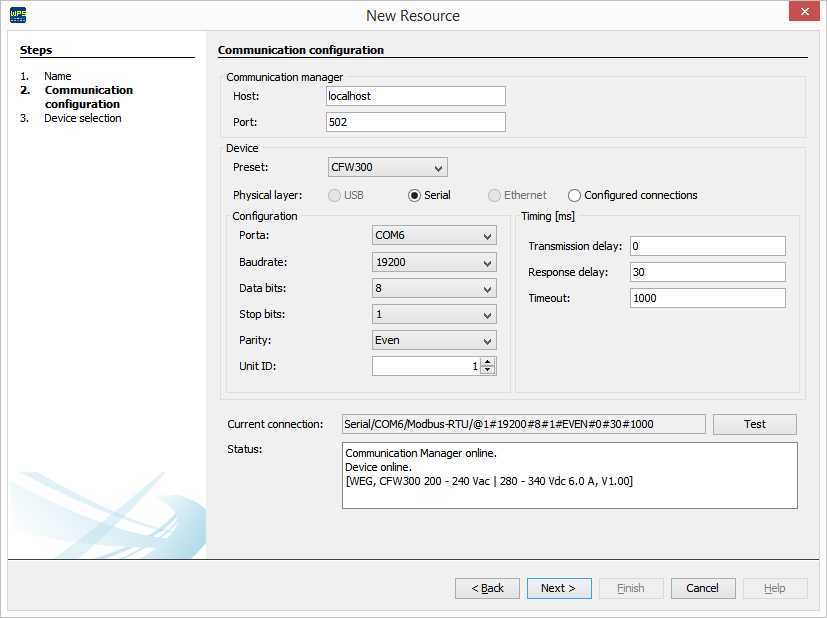Edit the Transmission delay value
This screenshot has width=827, height=618.
[x=707, y=245]
